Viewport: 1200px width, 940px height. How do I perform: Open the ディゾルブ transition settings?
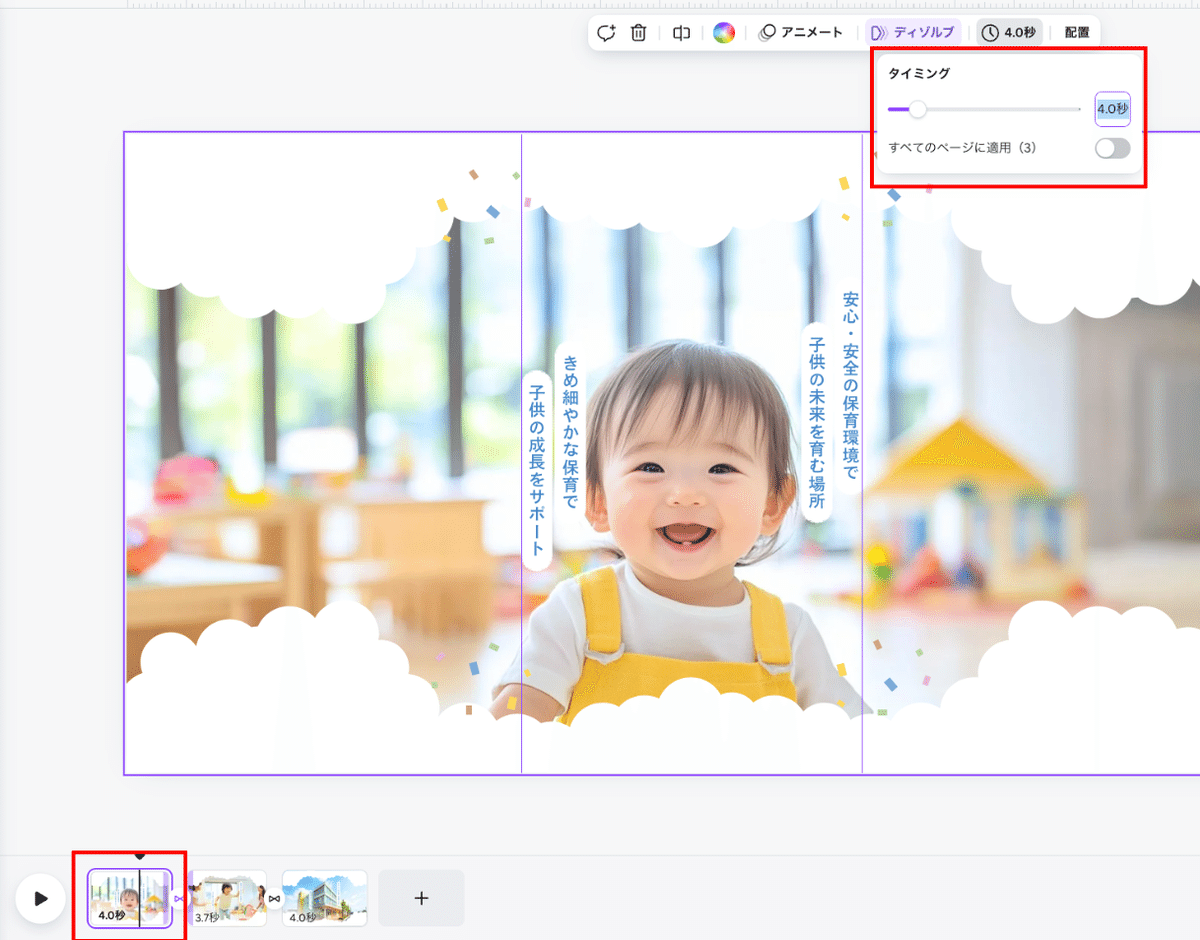click(x=912, y=33)
